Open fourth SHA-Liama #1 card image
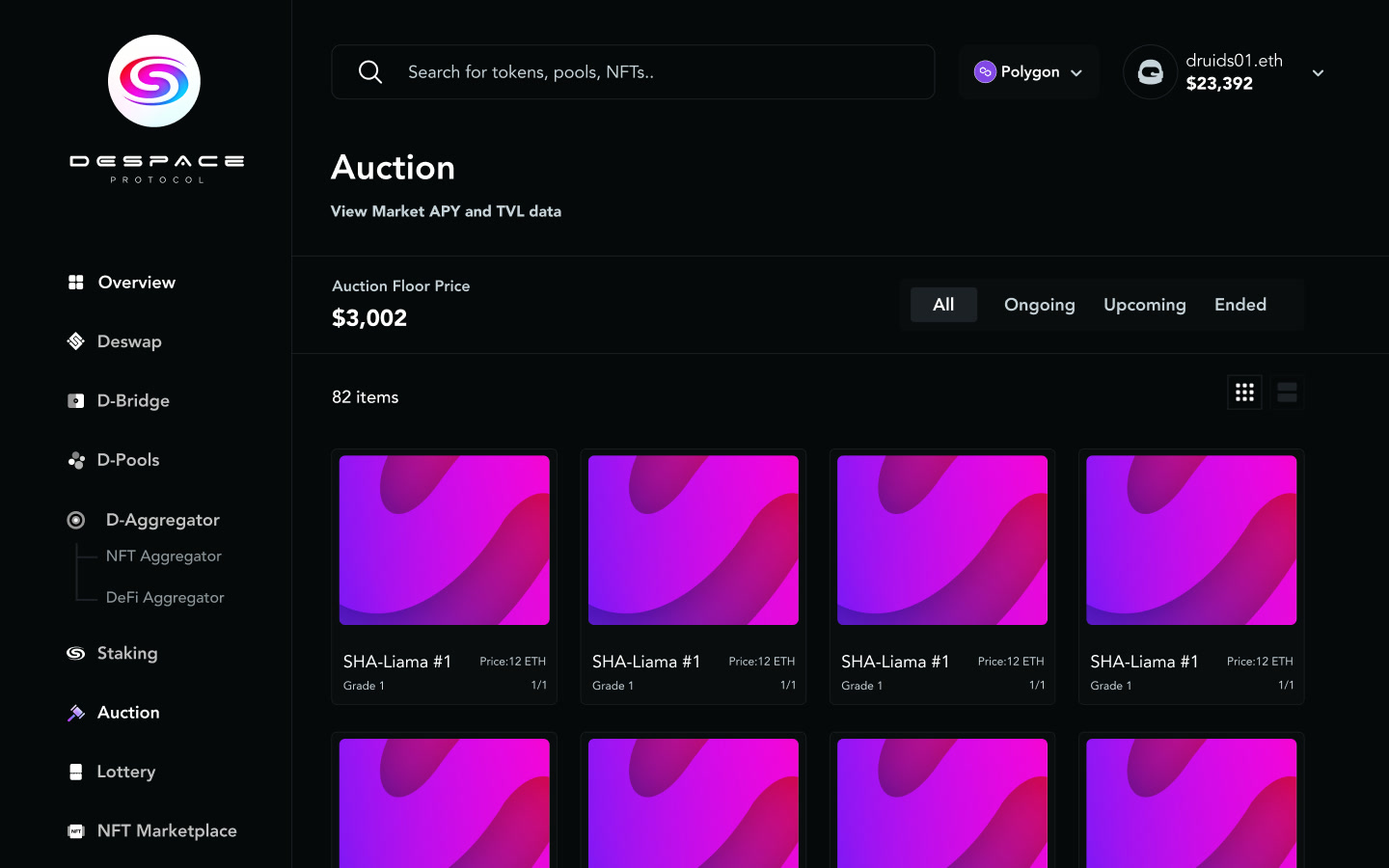 (1191, 540)
